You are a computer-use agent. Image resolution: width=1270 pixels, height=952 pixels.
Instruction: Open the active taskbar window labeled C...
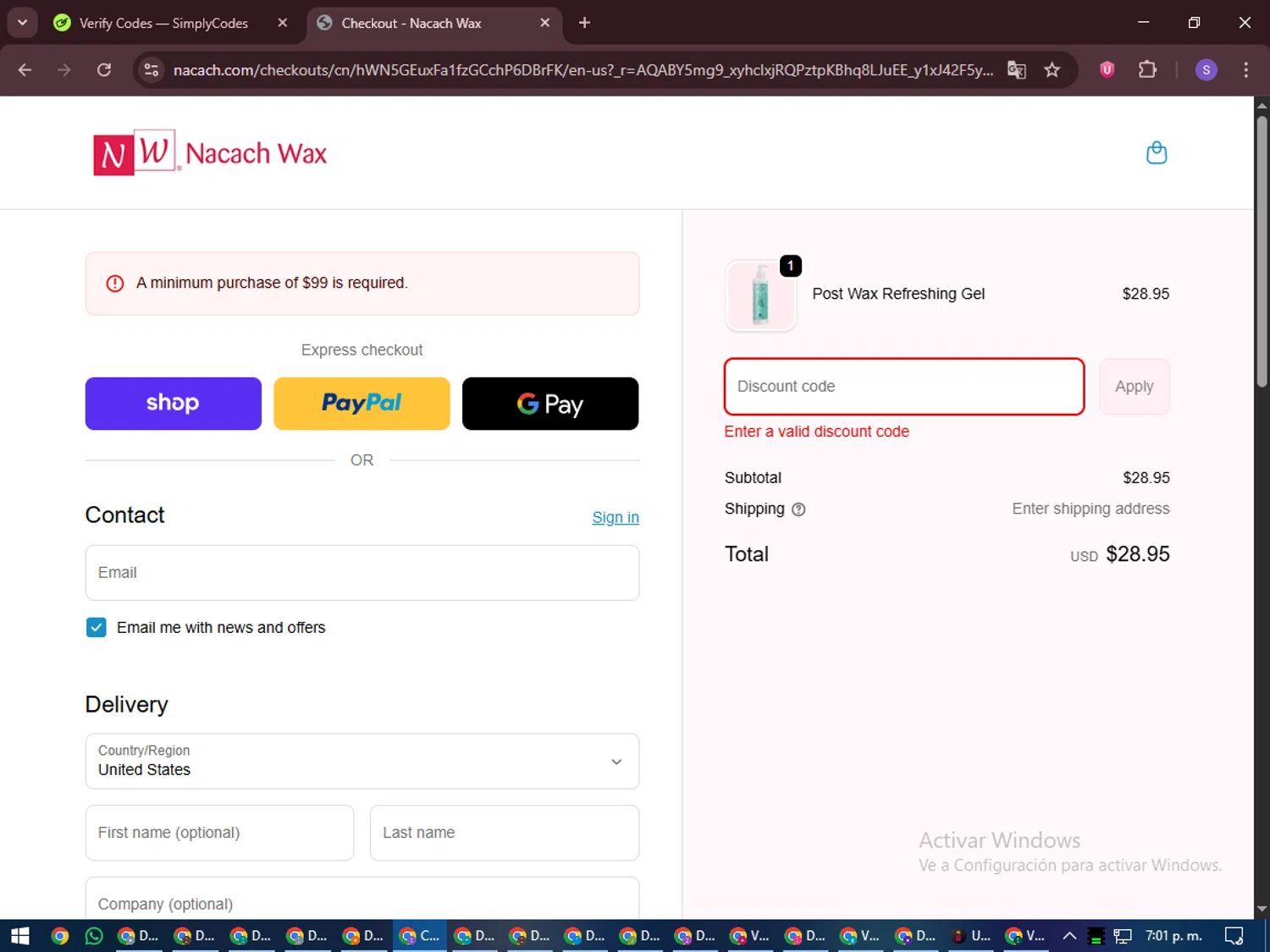(x=420, y=936)
